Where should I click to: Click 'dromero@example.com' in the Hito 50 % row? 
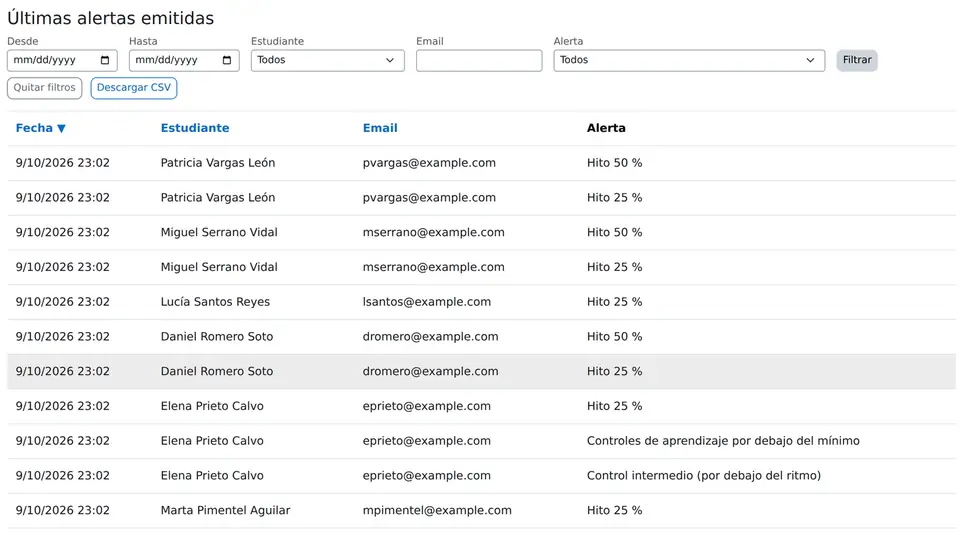(430, 336)
